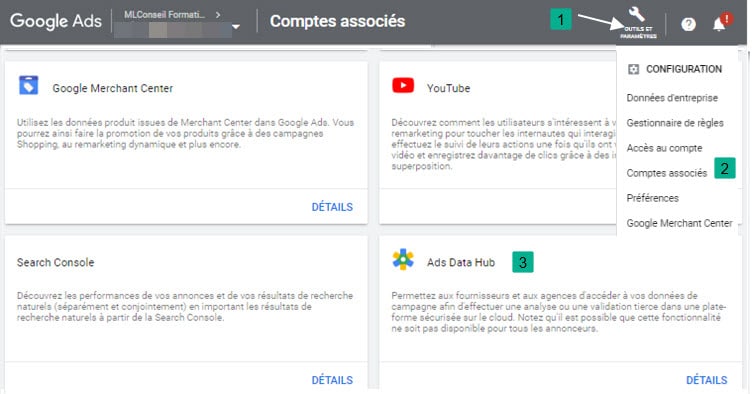Click the Ads Data Hub logo icon
Image resolution: width=753 pixels, height=394 pixels.
(x=403, y=260)
